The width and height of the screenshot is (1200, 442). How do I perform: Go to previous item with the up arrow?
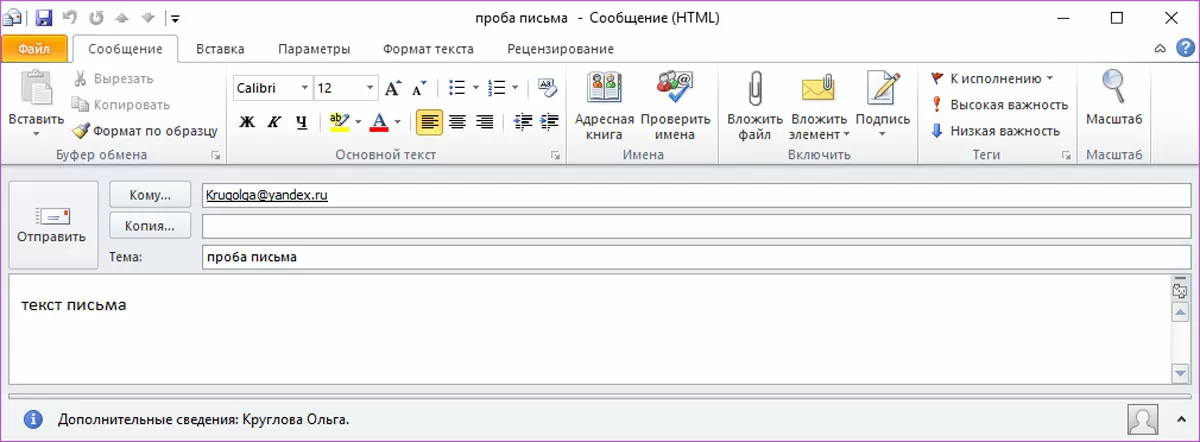pos(124,18)
